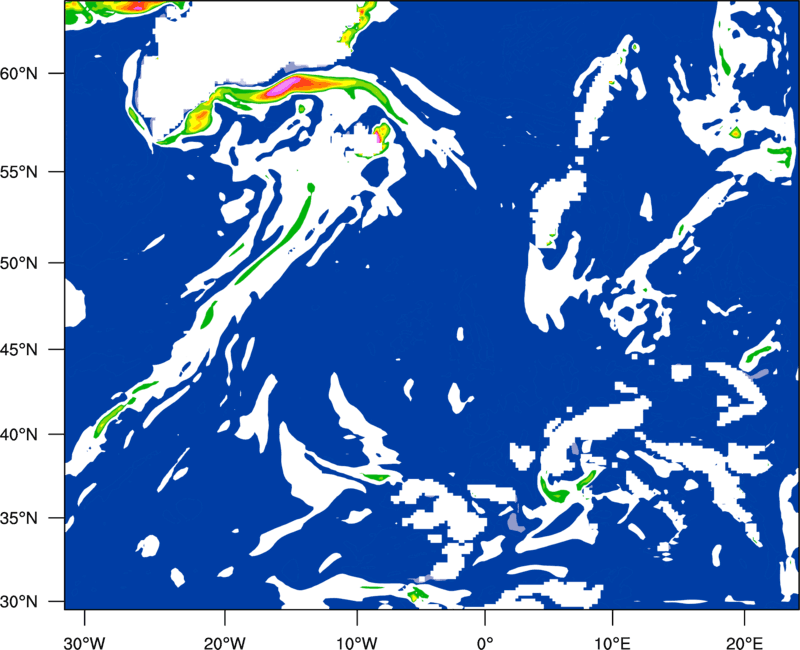This screenshot has height=650, width=800.
Task: Click the 50°N latitude label
Action: click(x=19, y=263)
